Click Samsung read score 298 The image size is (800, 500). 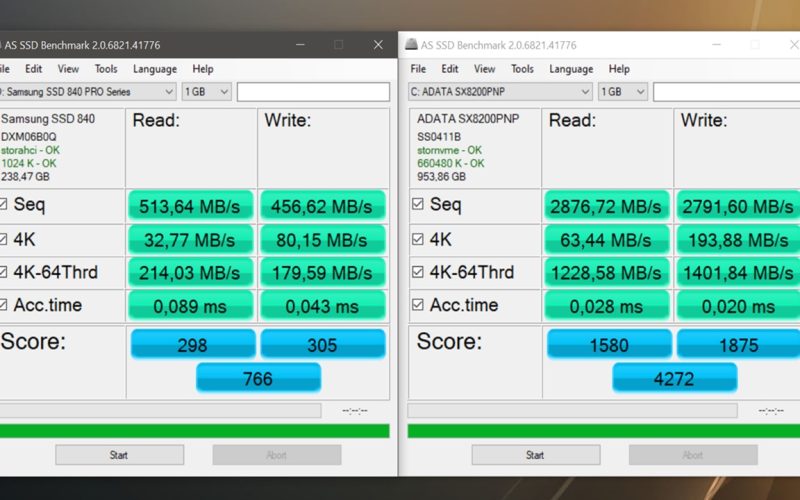click(x=193, y=344)
